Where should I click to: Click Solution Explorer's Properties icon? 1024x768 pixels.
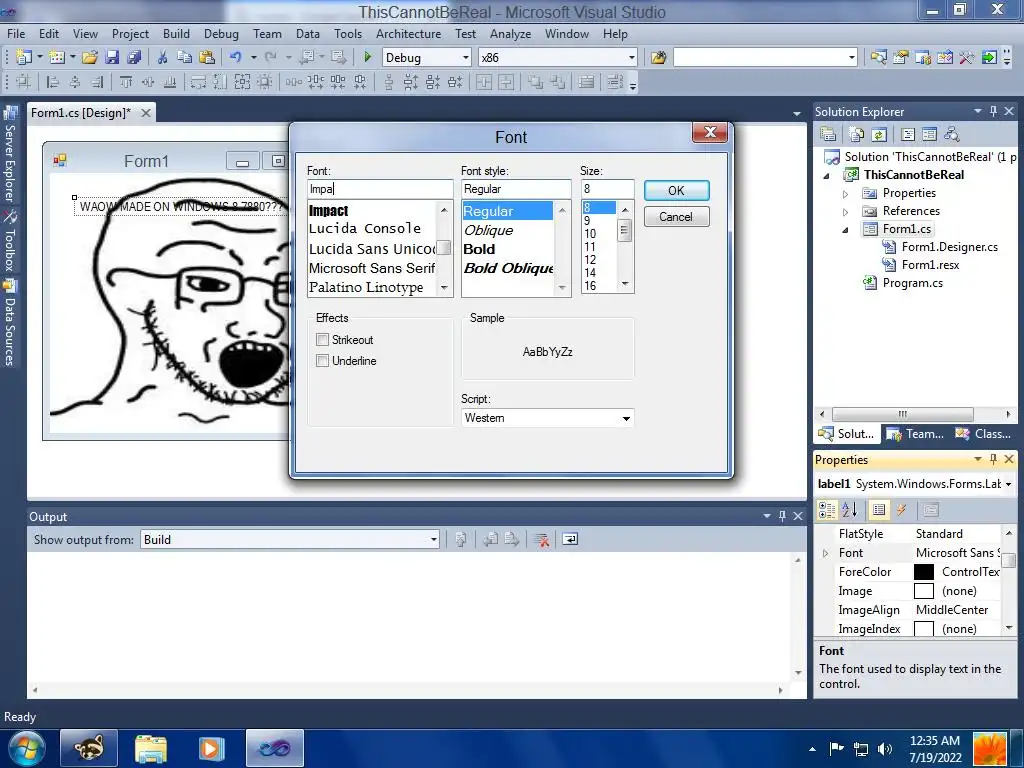828,135
